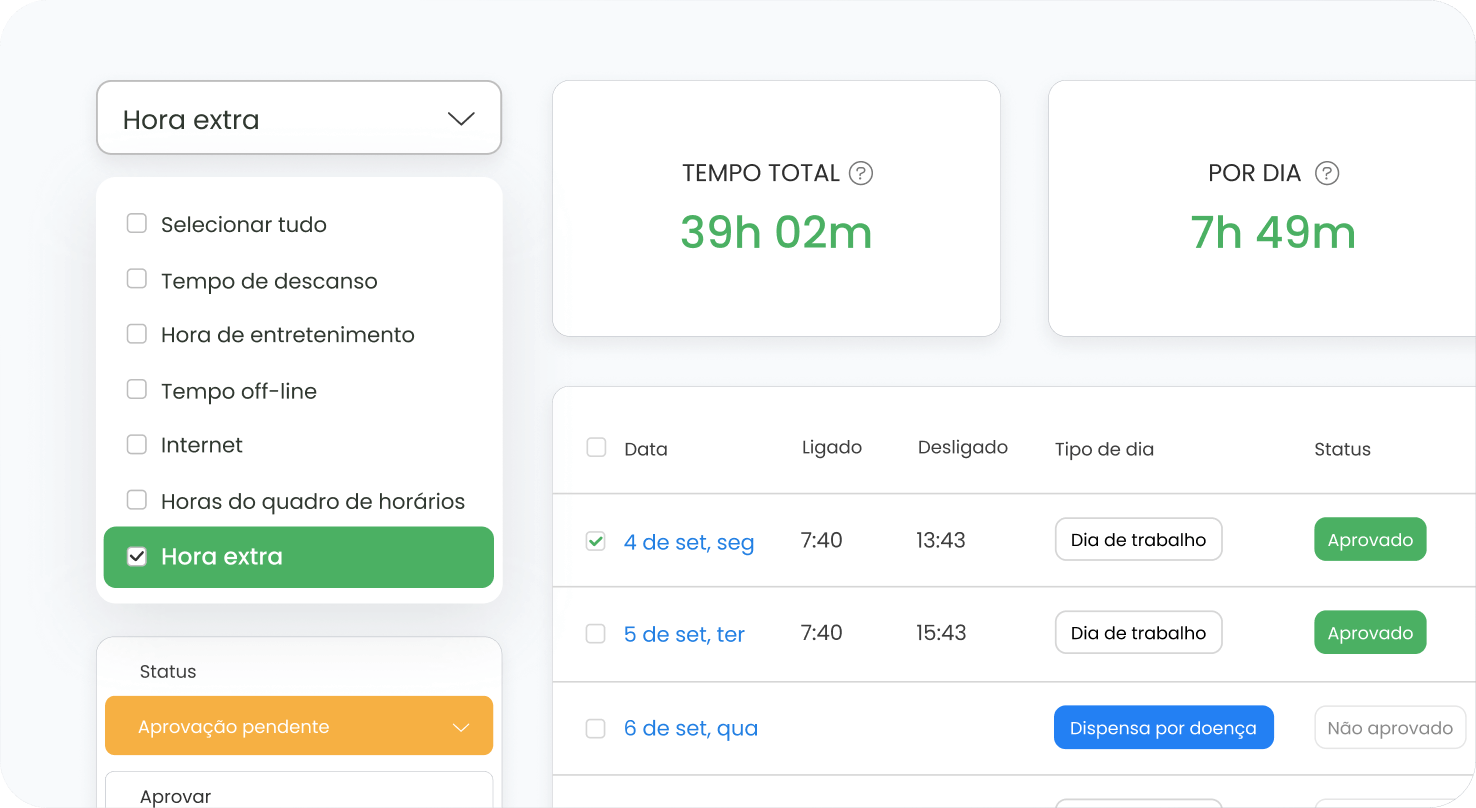Toggle the Tempo off-line checkbox
1476x808 pixels.
(x=137, y=390)
